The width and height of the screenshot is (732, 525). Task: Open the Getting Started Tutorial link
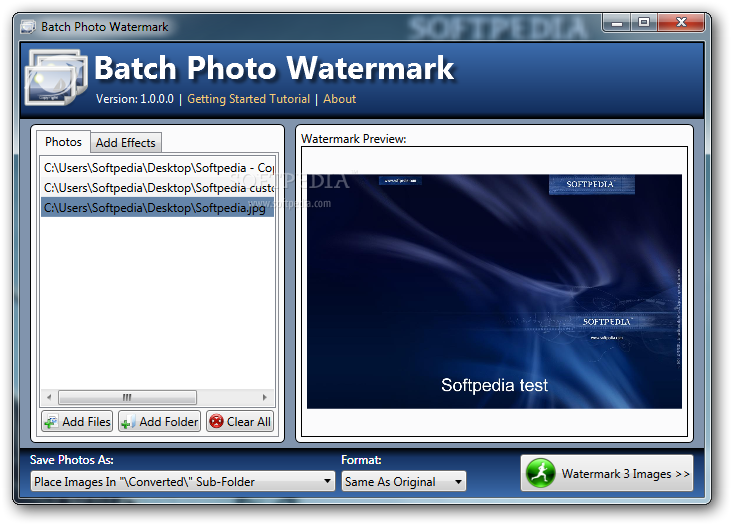(x=248, y=99)
